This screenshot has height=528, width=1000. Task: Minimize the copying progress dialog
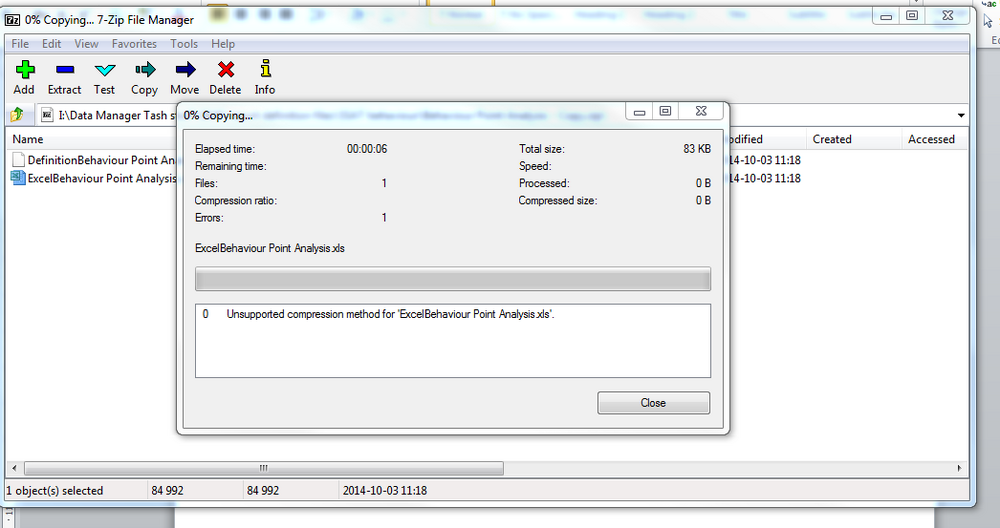(639, 112)
